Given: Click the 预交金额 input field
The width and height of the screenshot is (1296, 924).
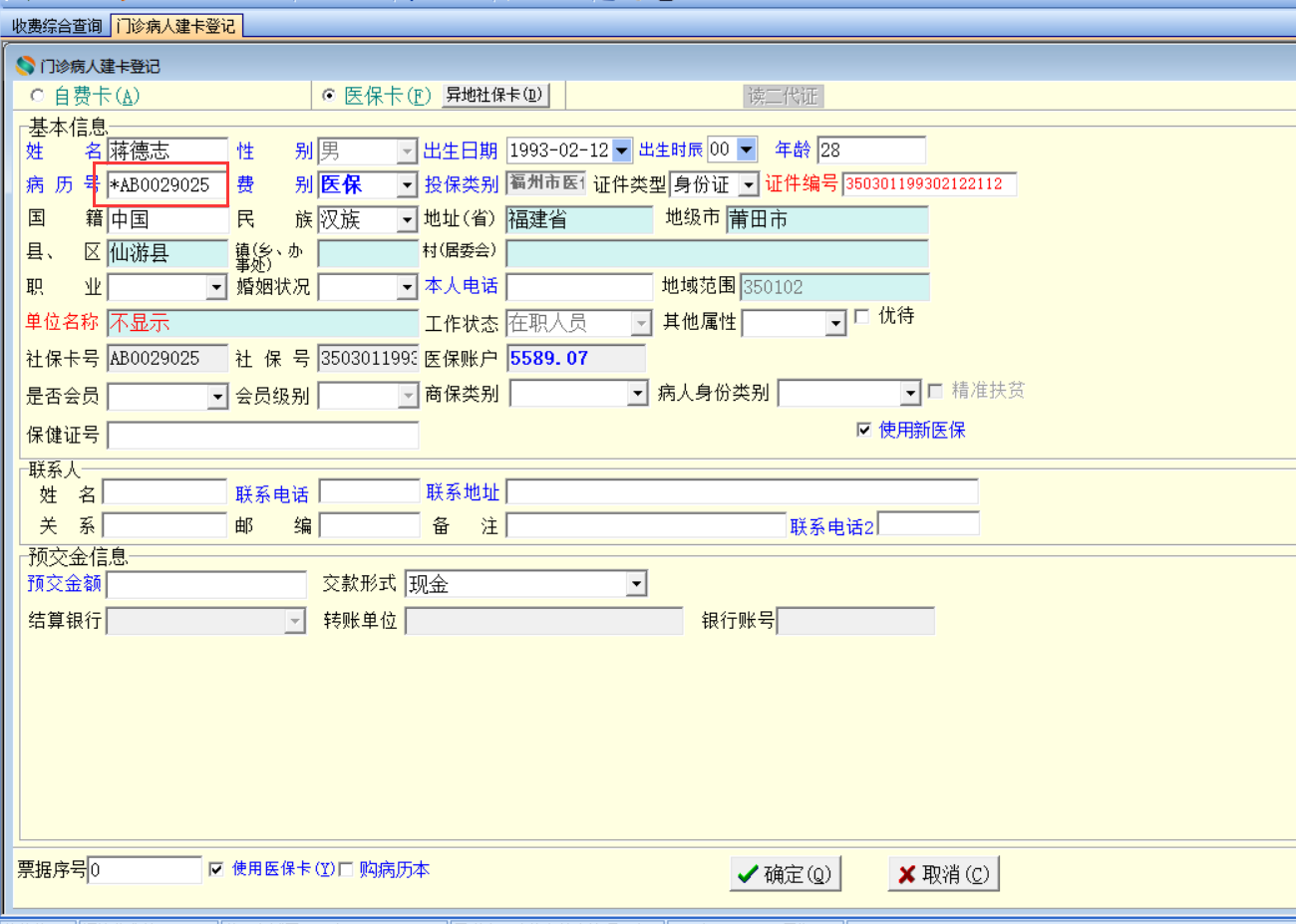Looking at the screenshot, I should (x=206, y=584).
